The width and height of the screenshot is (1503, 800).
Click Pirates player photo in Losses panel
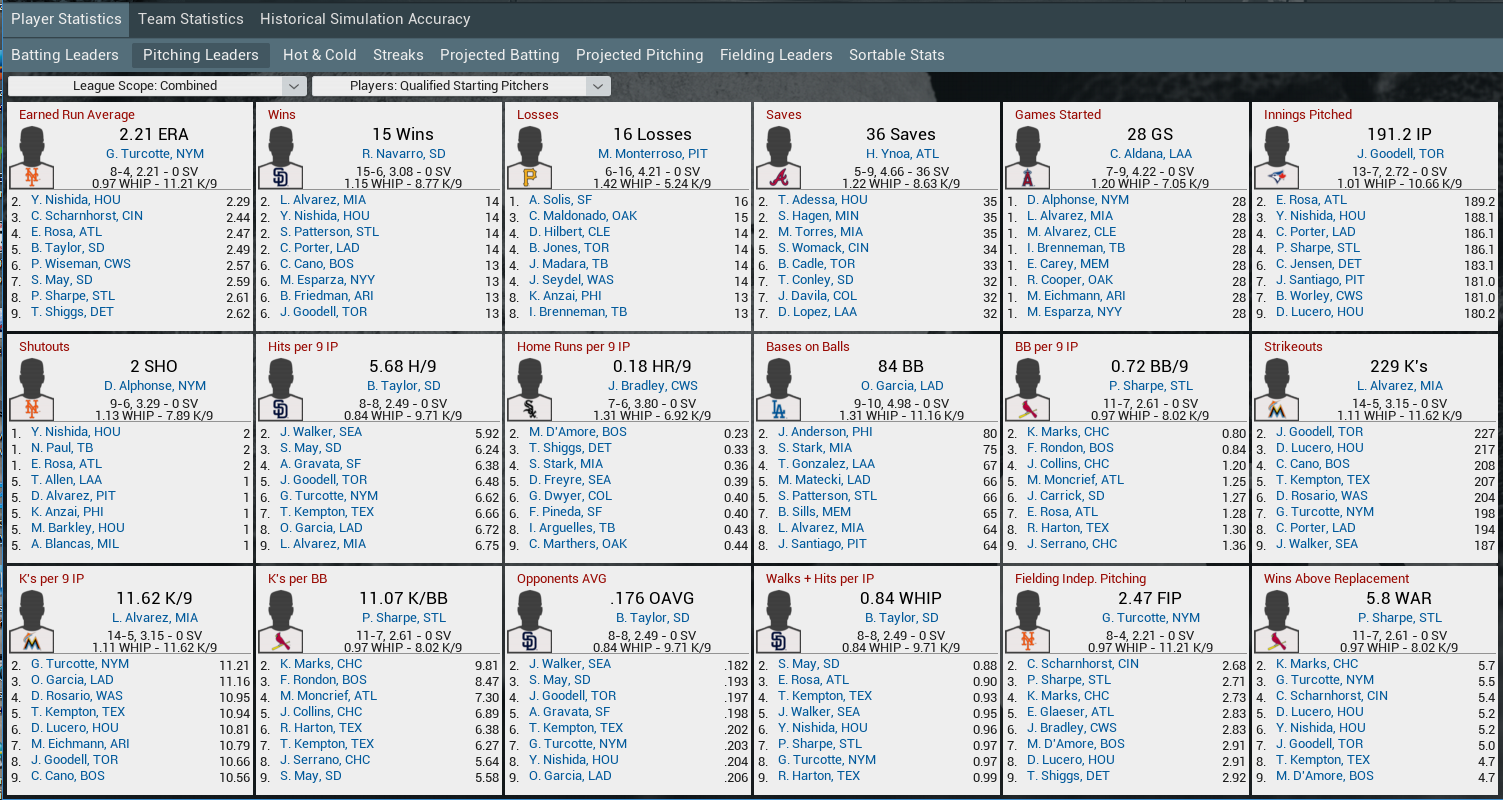529,158
